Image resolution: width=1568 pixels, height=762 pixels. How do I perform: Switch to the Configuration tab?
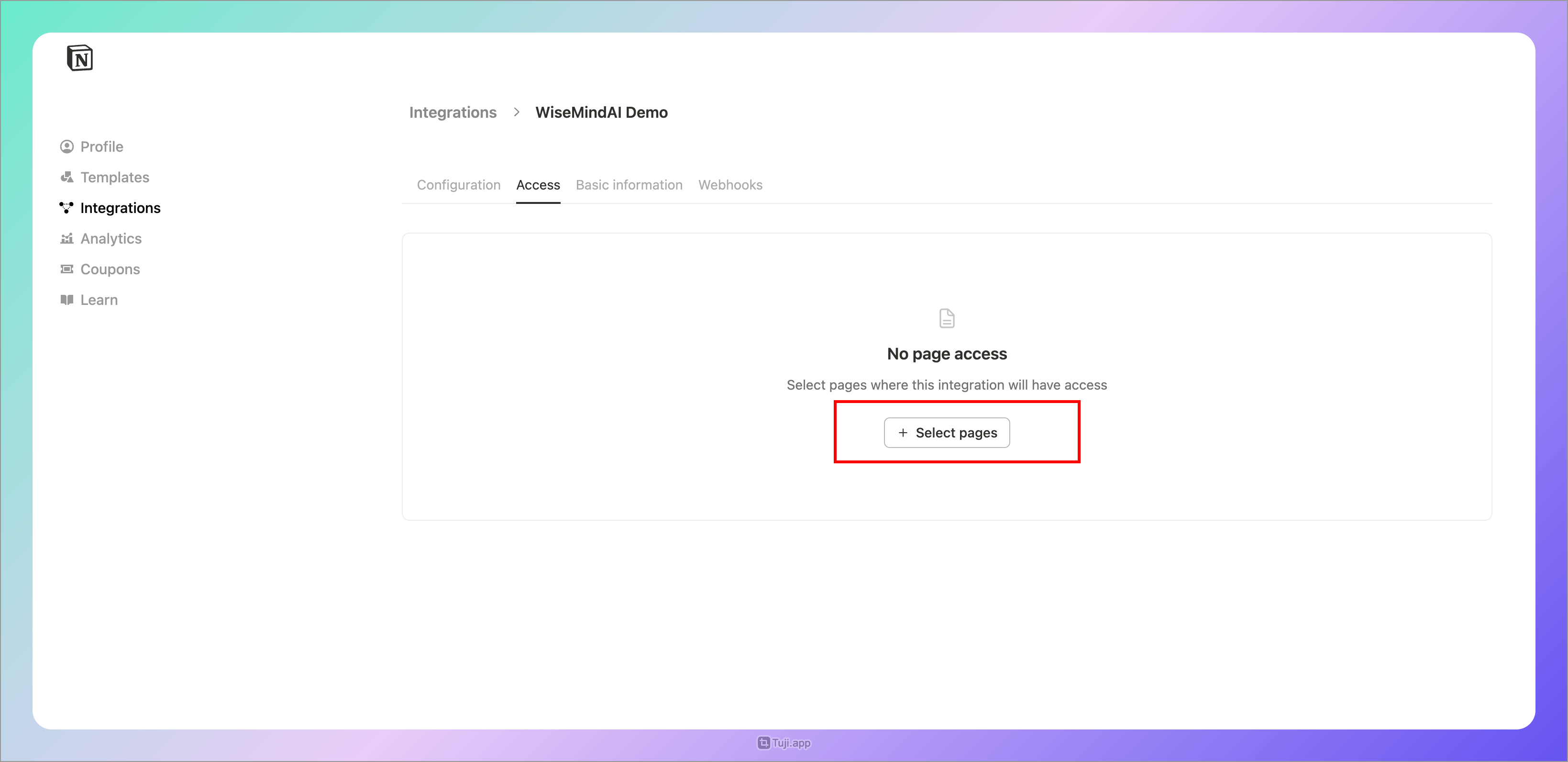coord(458,185)
